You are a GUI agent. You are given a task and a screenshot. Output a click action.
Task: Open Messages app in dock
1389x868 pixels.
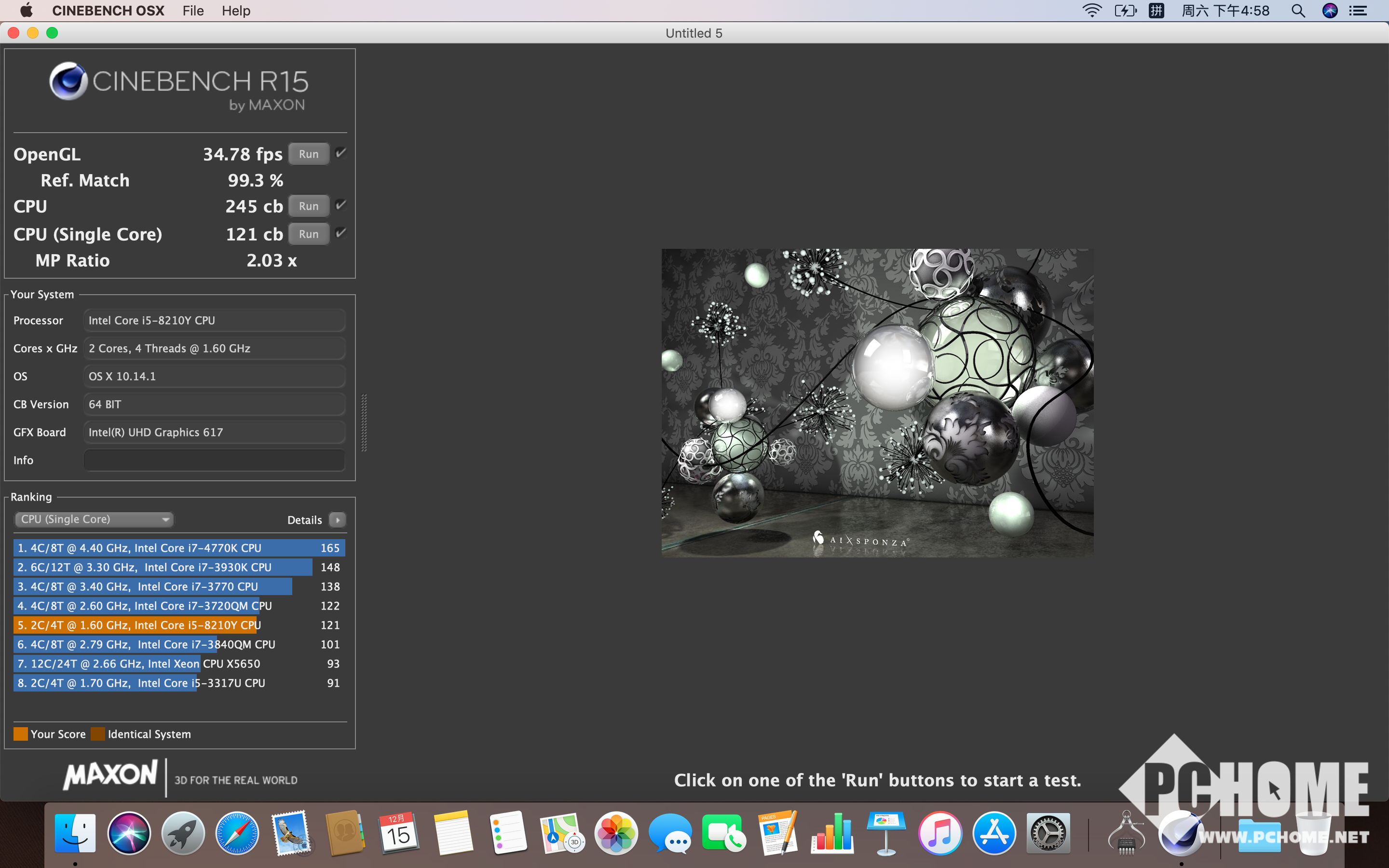(x=670, y=833)
